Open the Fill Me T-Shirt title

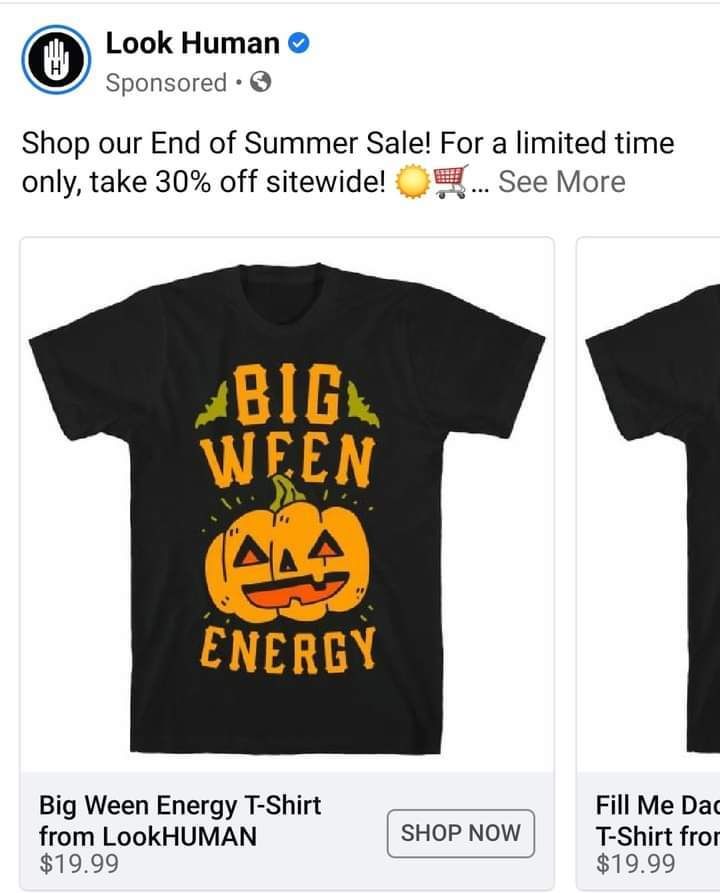(658, 821)
